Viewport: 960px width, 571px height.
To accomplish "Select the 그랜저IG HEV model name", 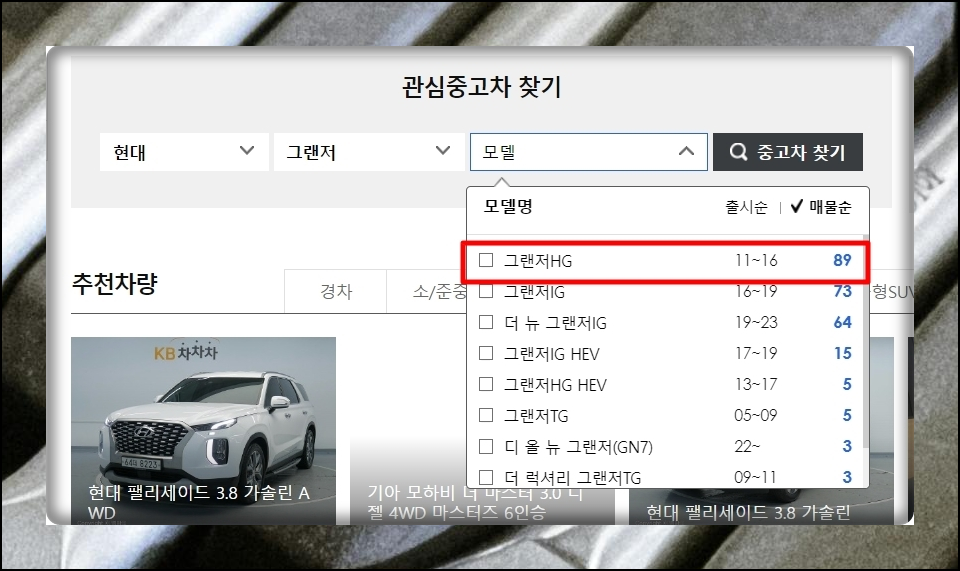I will 552,354.
